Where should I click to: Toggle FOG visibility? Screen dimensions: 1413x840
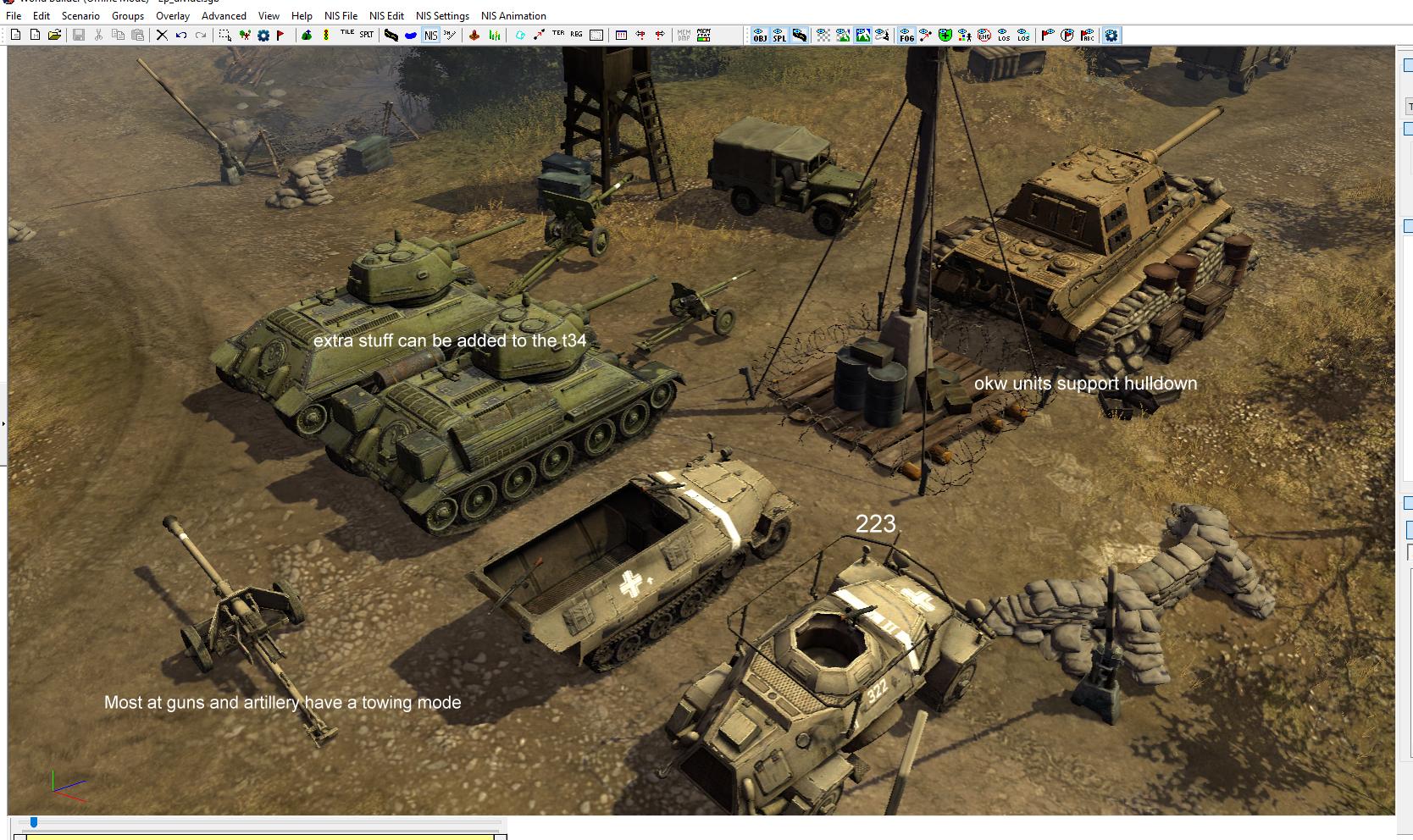906,35
